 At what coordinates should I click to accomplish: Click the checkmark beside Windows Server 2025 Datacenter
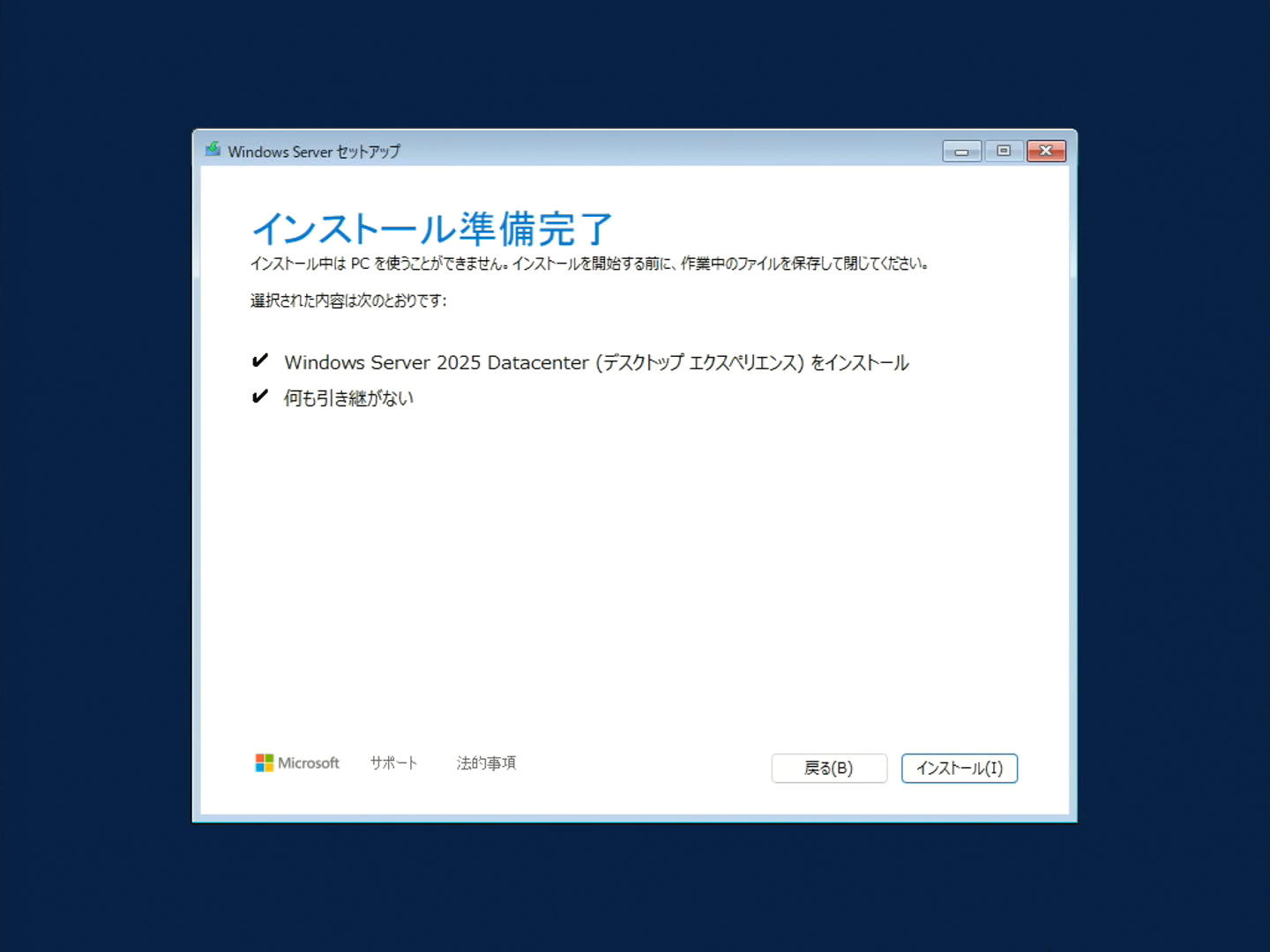[259, 361]
